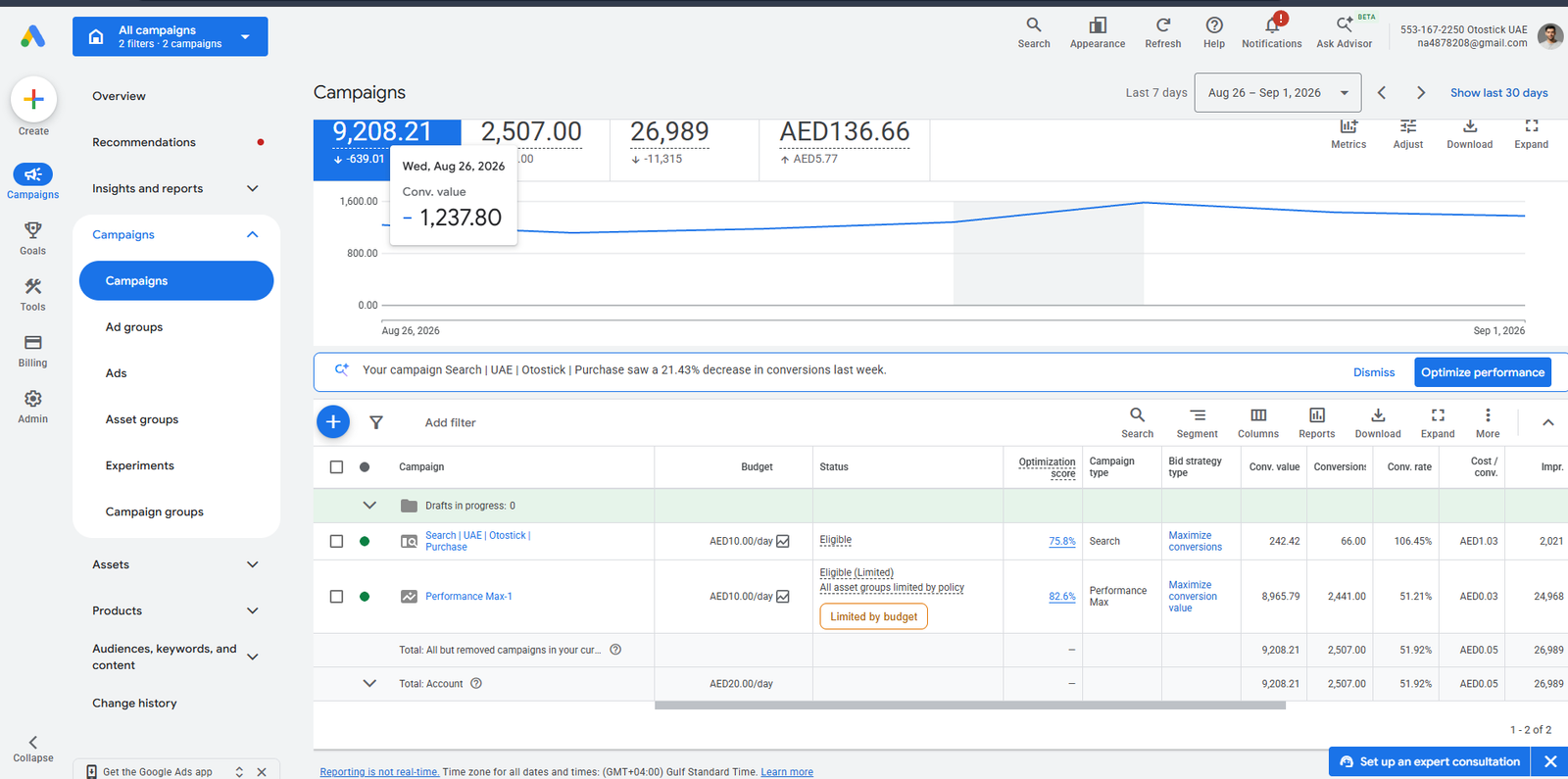The height and width of the screenshot is (779, 1568).
Task: Select the Search UAE Otostick campaign checkbox
Action: tap(336, 541)
